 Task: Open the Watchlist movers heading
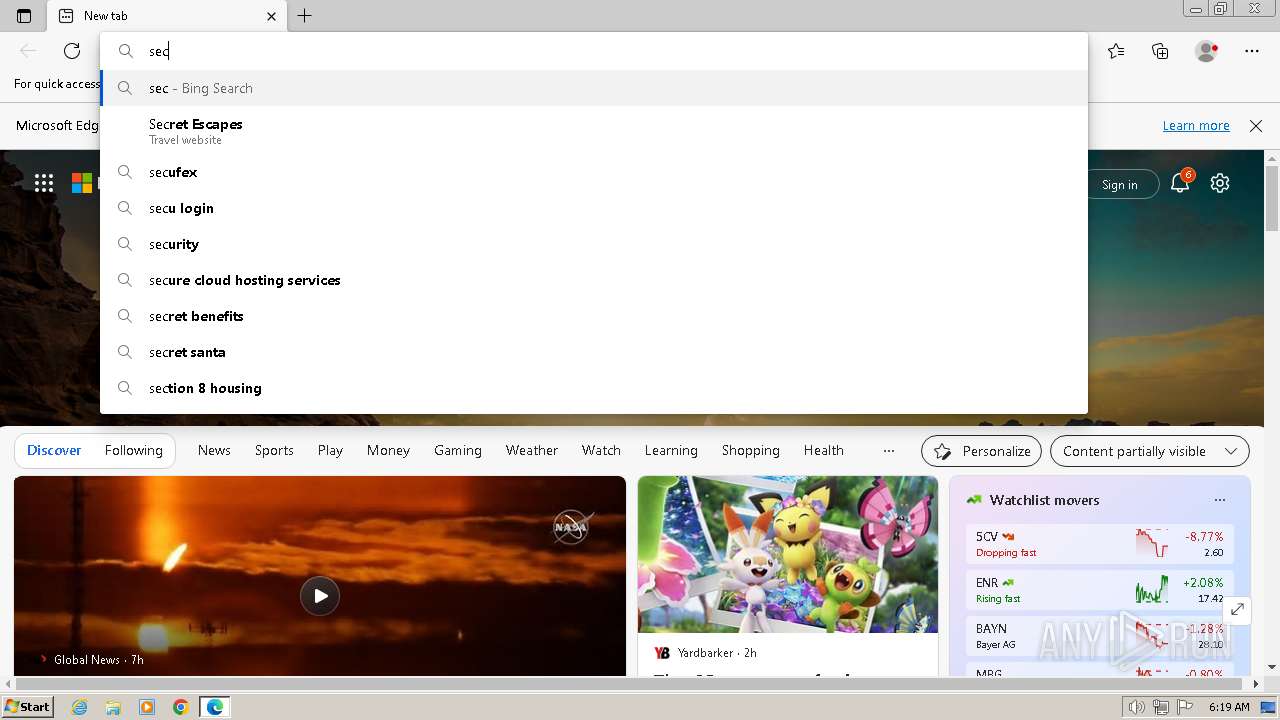click(1044, 500)
